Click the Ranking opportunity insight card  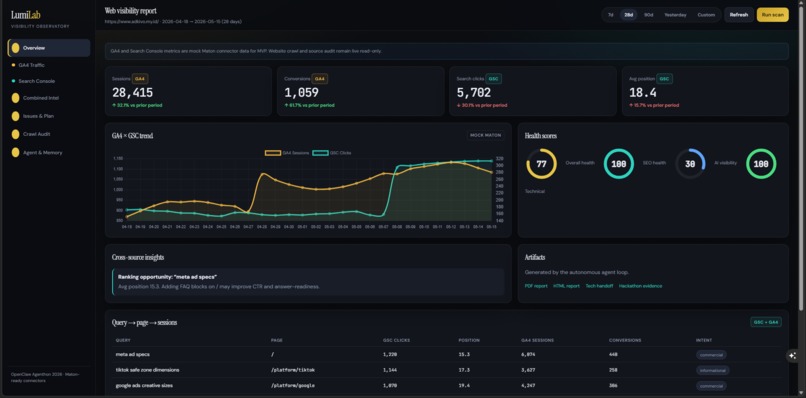(308, 281)
